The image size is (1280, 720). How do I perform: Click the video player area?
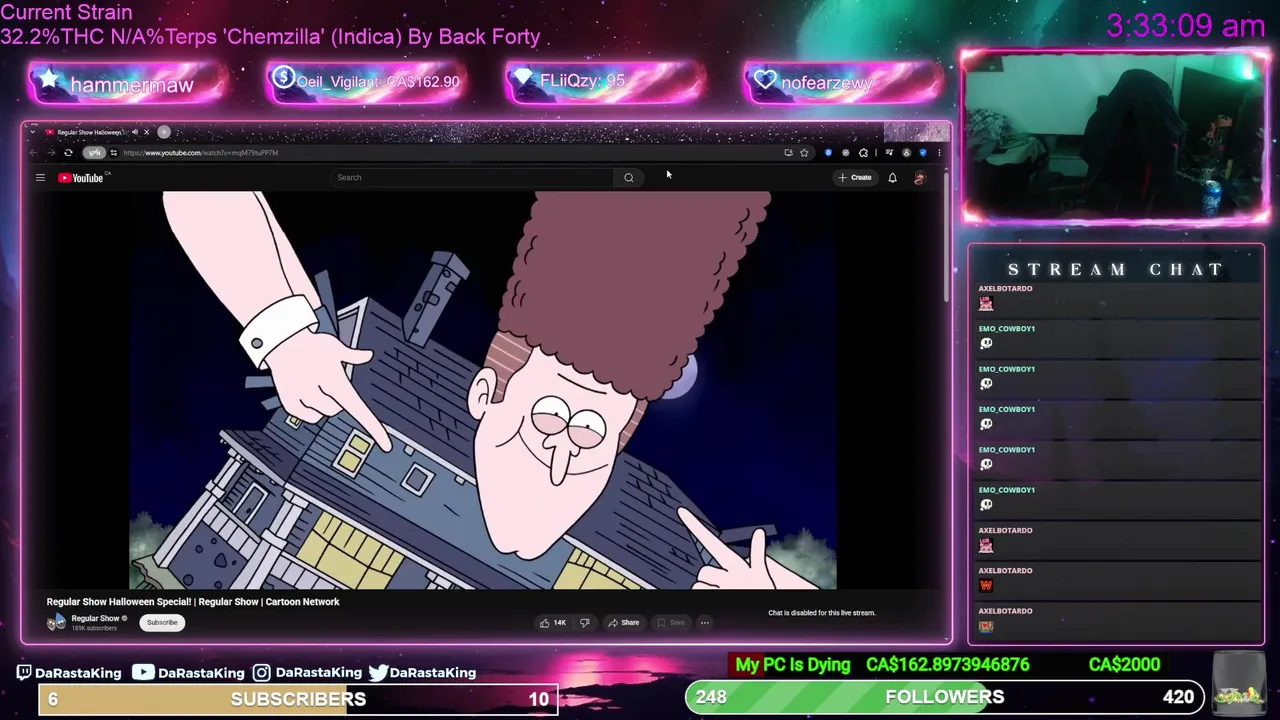point(483,390)
